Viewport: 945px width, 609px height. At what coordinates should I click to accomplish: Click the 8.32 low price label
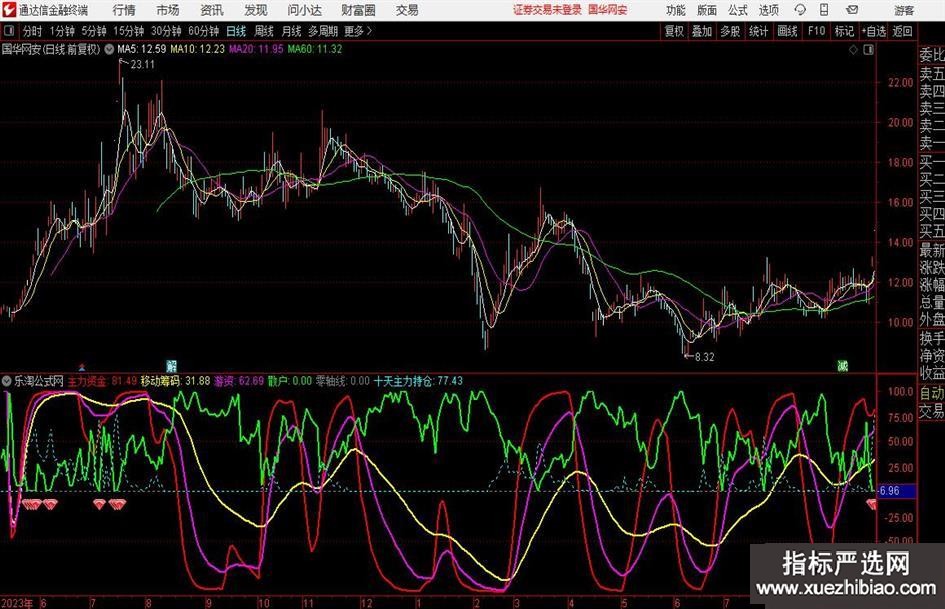coord(705,357)
